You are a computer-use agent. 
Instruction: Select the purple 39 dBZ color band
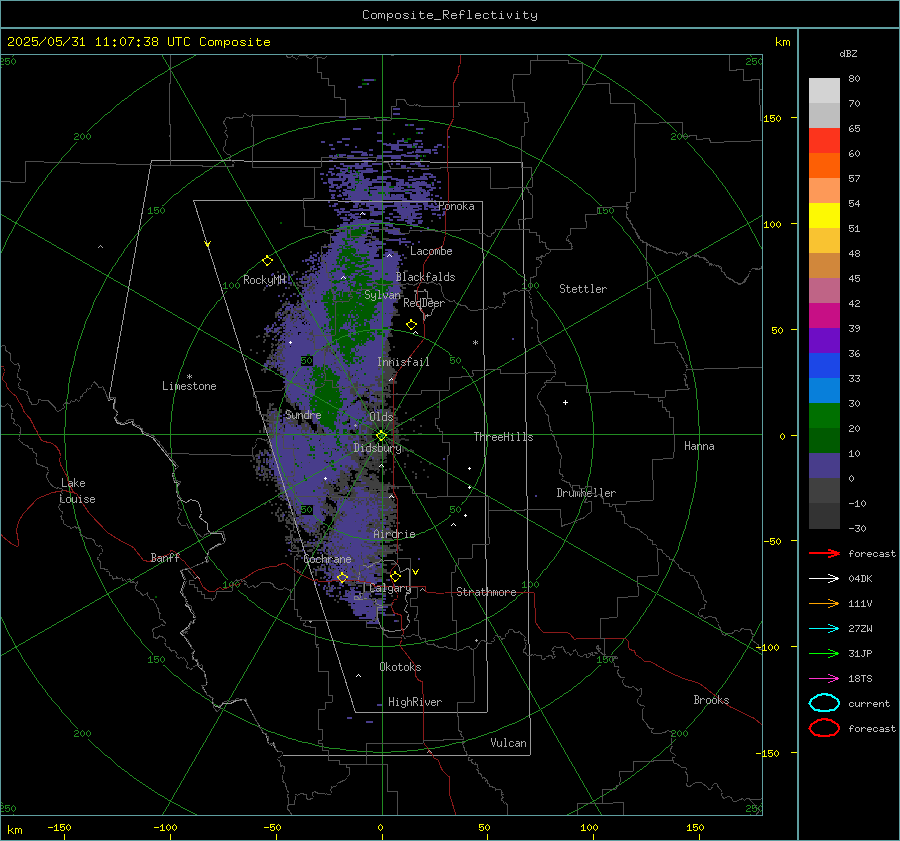[824, 340]
